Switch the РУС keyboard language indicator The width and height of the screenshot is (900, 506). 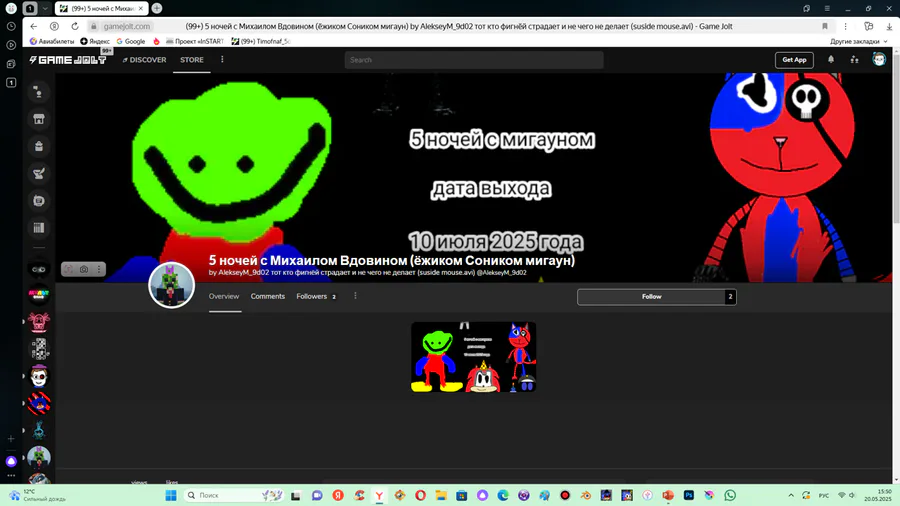(824, 495)
